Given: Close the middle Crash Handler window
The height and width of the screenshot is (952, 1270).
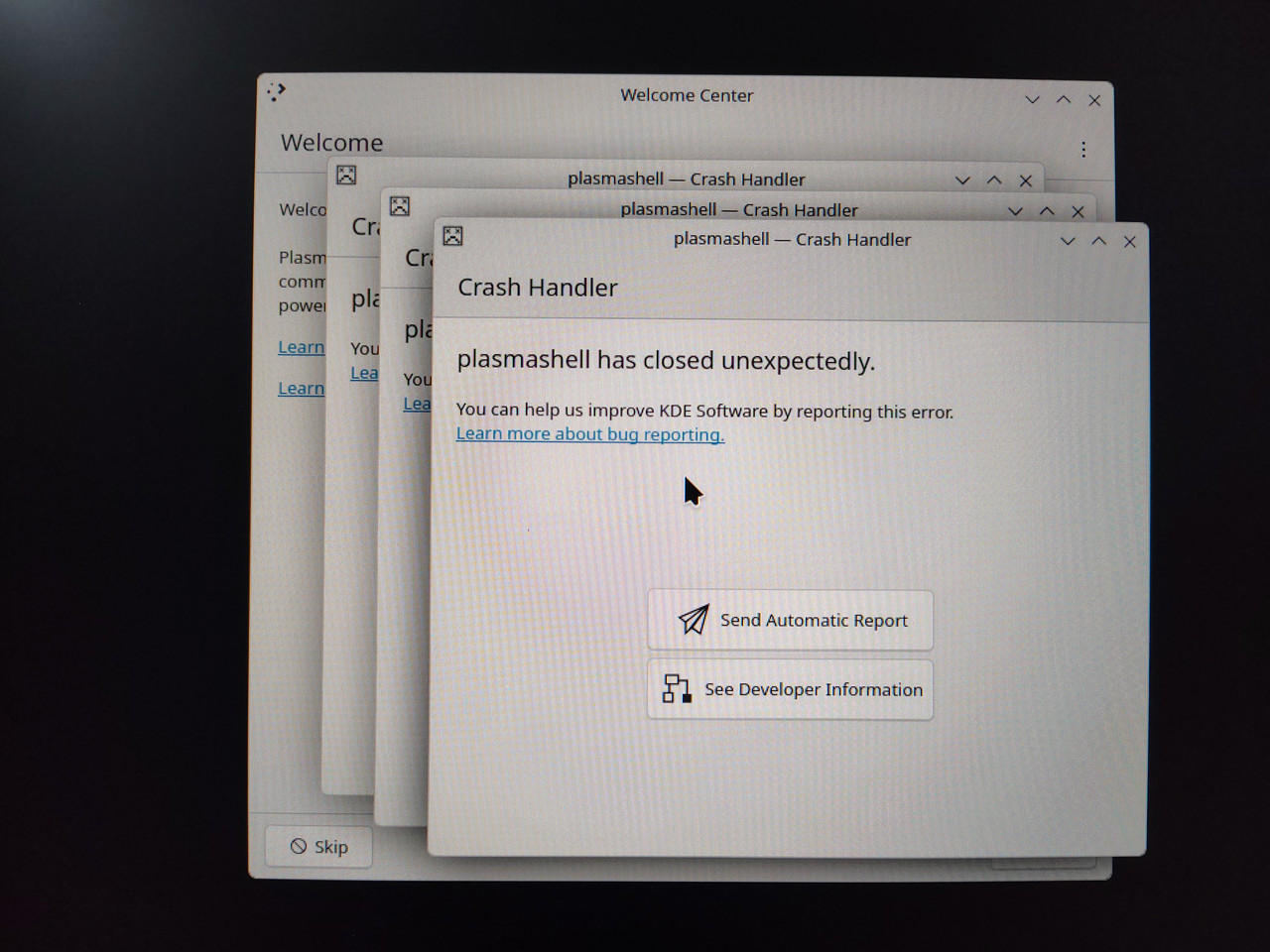Looking at the screenshot, I should pyautogui.click(x=1078, y=211).
